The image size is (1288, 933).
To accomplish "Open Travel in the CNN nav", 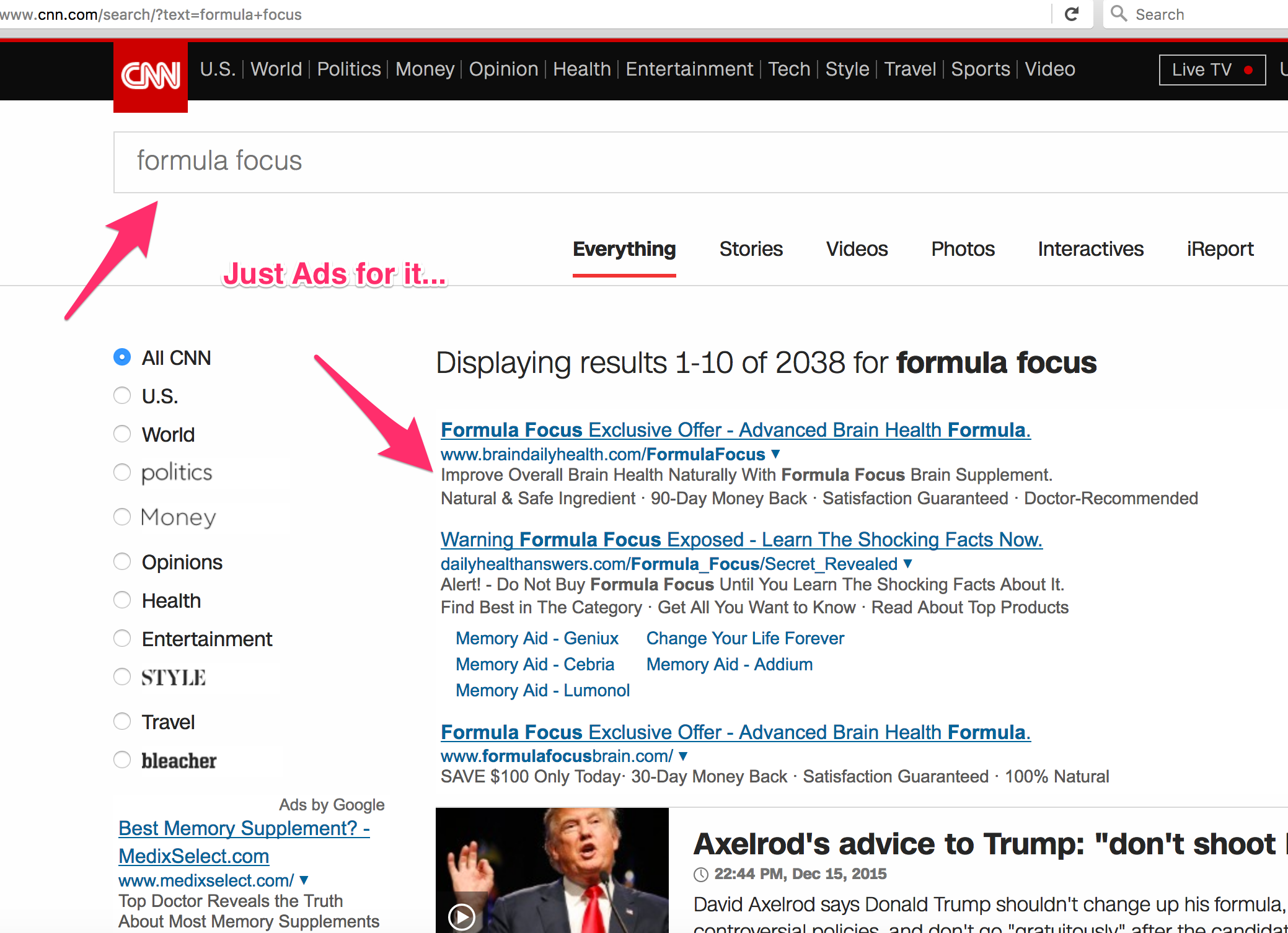I will pyautogui.click(x=910, y=69).
